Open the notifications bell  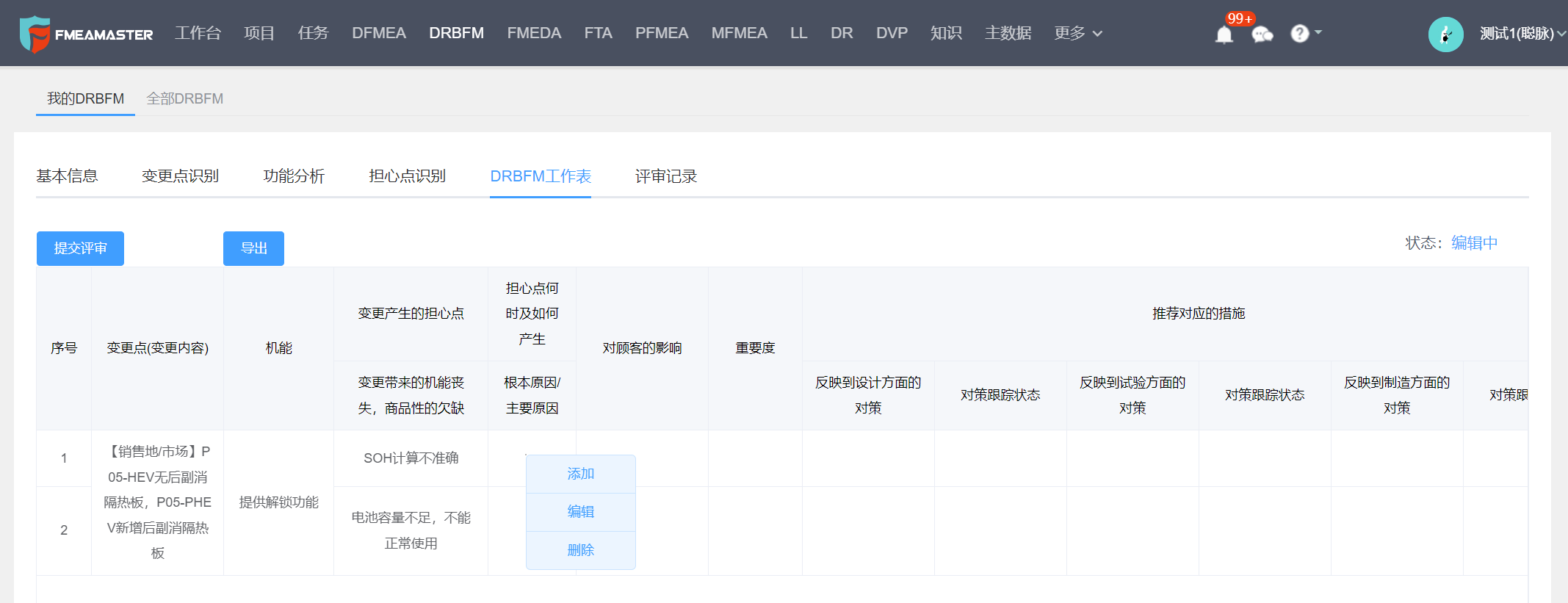(1224, 35)
